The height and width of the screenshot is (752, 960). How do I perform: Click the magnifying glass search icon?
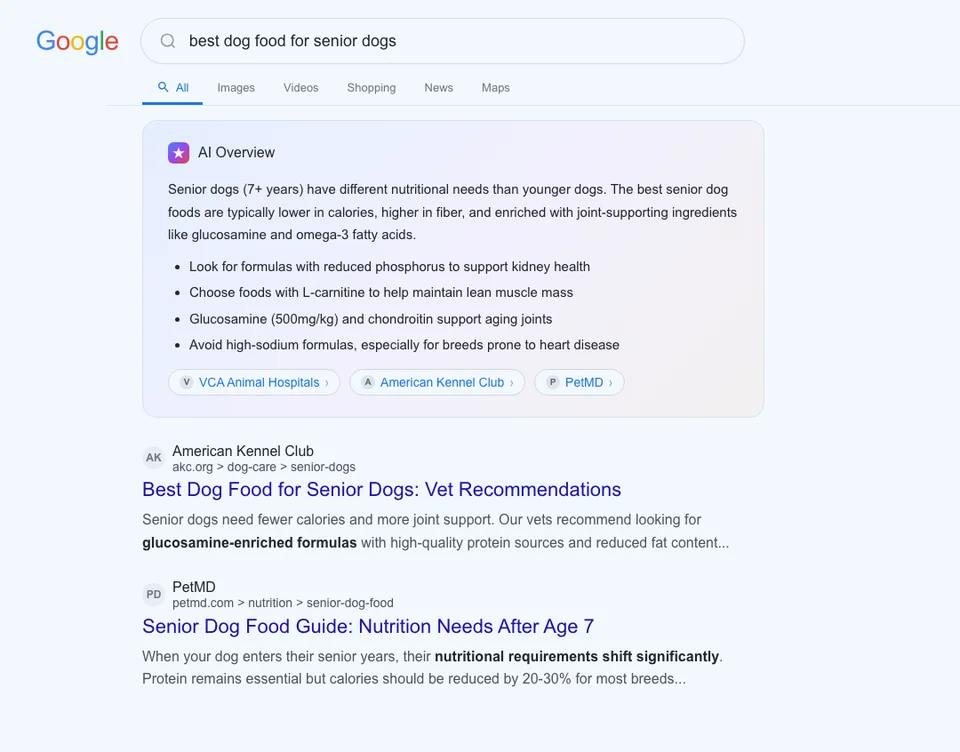coord(167,41)
